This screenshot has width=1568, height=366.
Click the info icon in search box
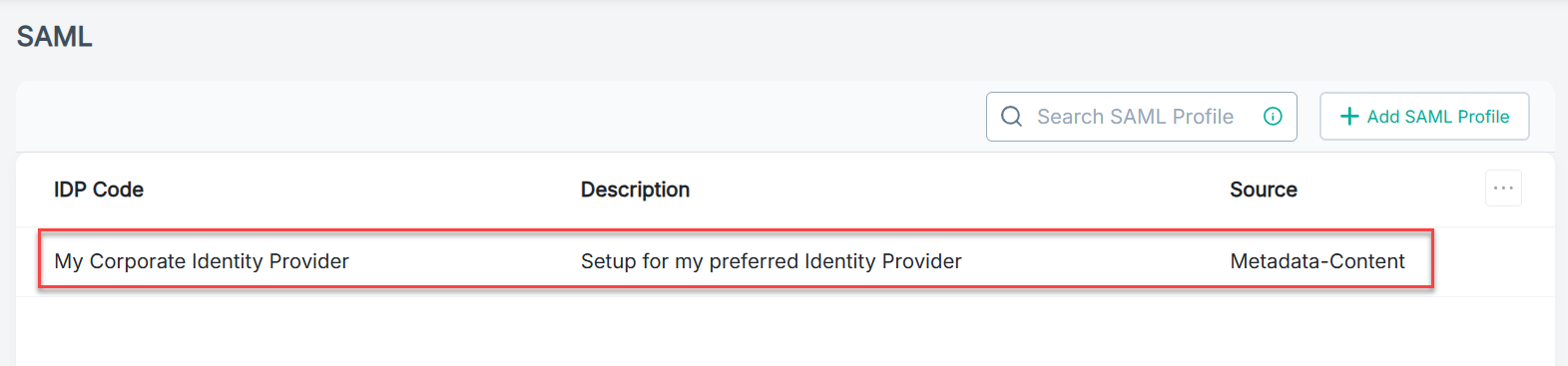pyautogui.click(x=1273, y=117)
